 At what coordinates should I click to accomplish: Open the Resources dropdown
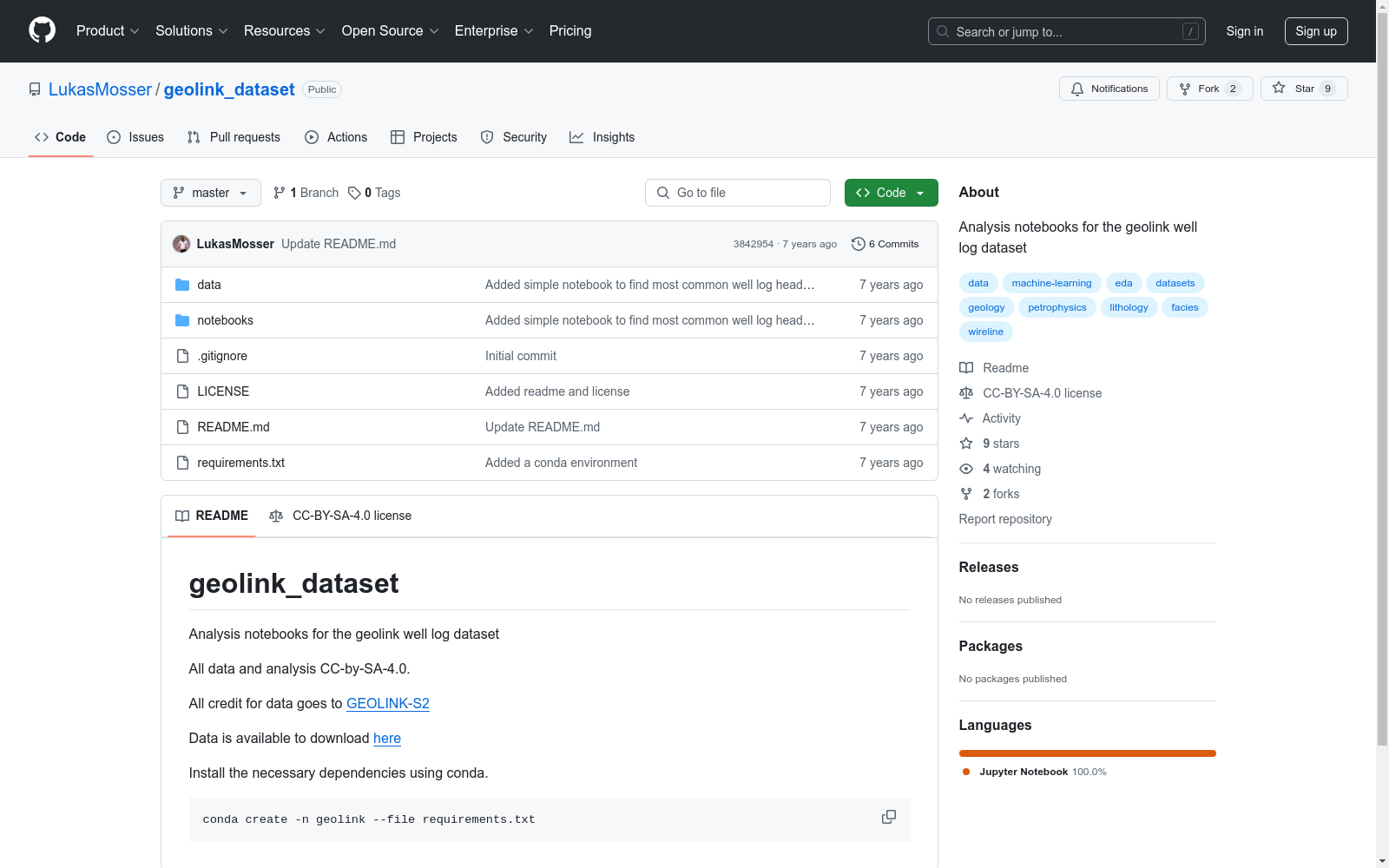[x=285, y=31]
